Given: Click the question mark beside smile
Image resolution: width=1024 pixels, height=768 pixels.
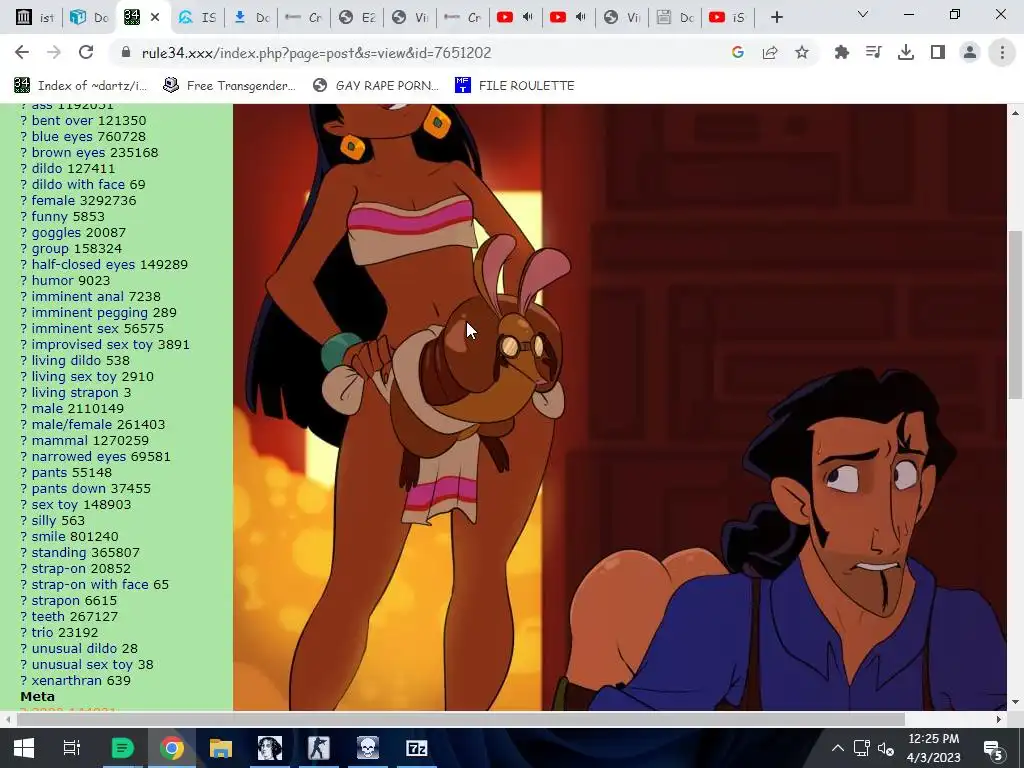Looking at the screenshot, I should 24,536.
